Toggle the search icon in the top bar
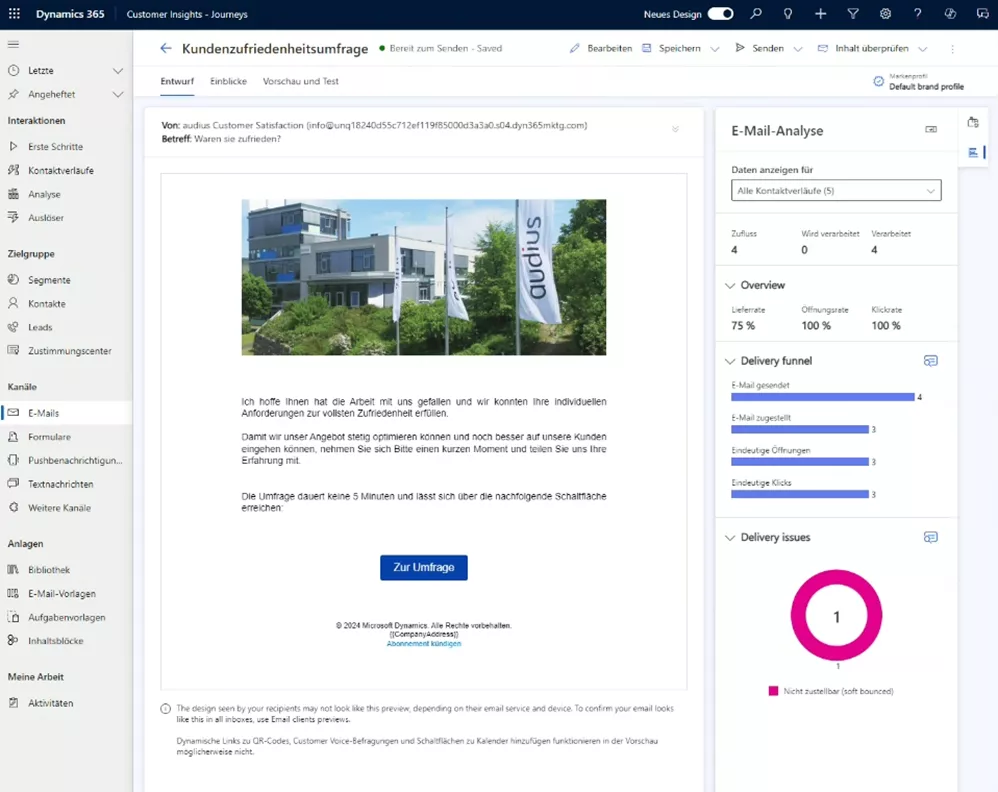Viewport: 998px width, 792px height. coord(756,15)
